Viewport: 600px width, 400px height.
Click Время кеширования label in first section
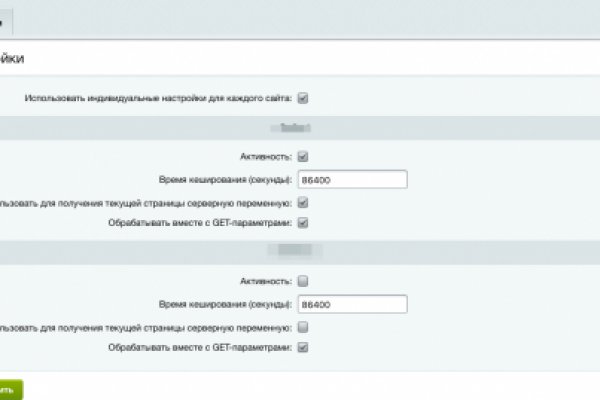[225, 179]
